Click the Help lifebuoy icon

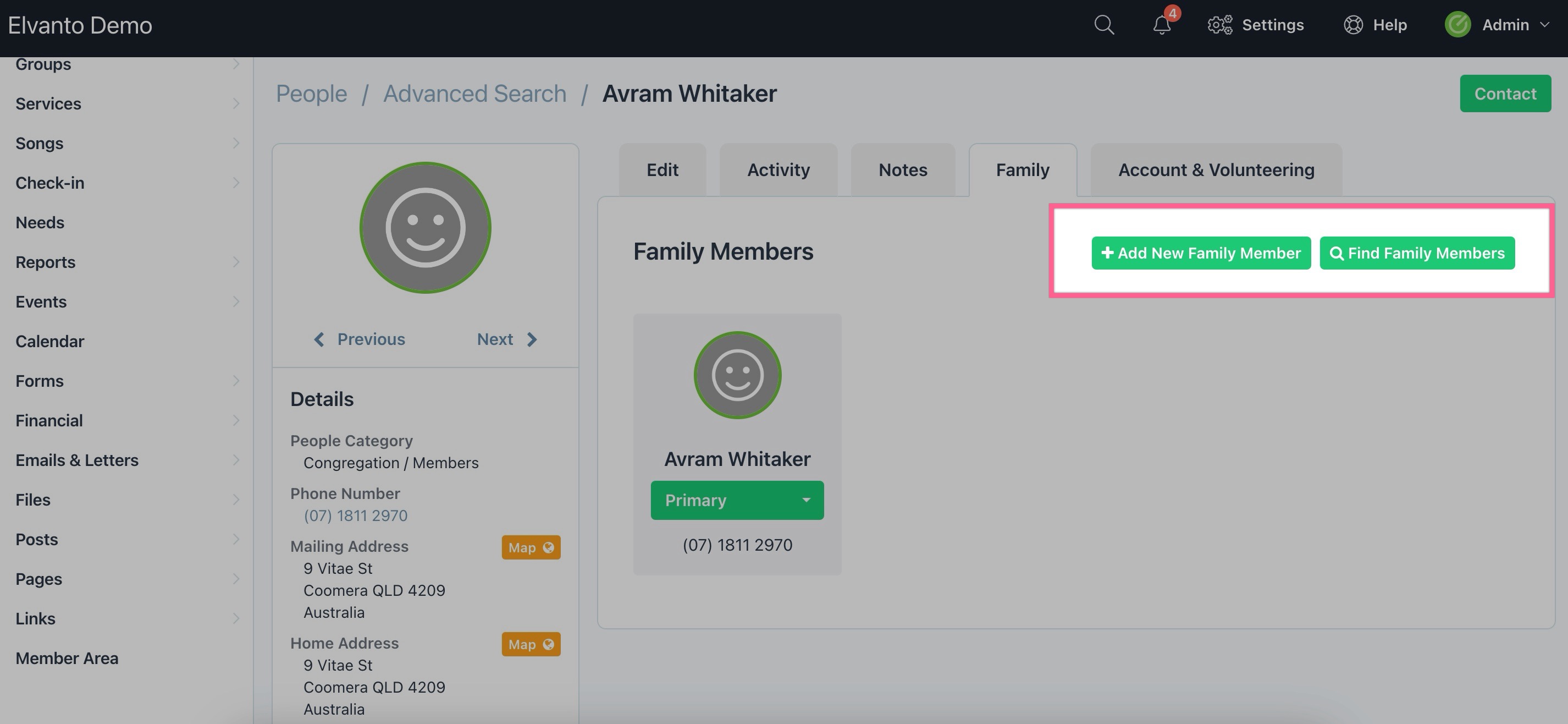(1352, 25)
